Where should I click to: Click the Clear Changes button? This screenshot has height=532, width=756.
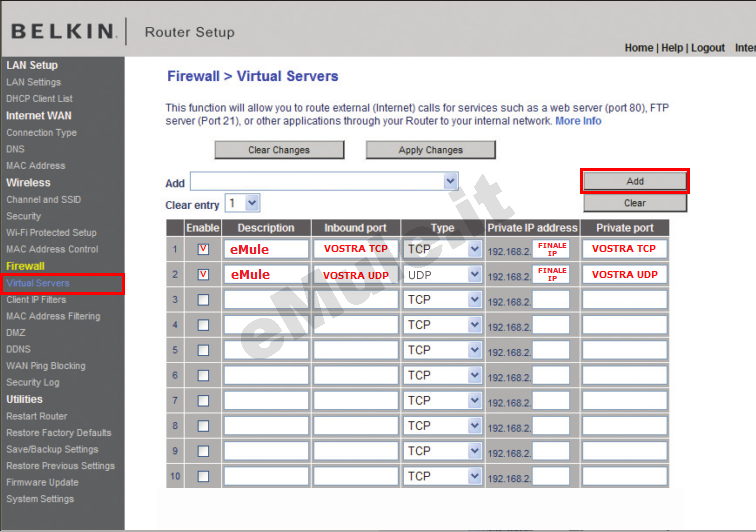coord(279,150)
